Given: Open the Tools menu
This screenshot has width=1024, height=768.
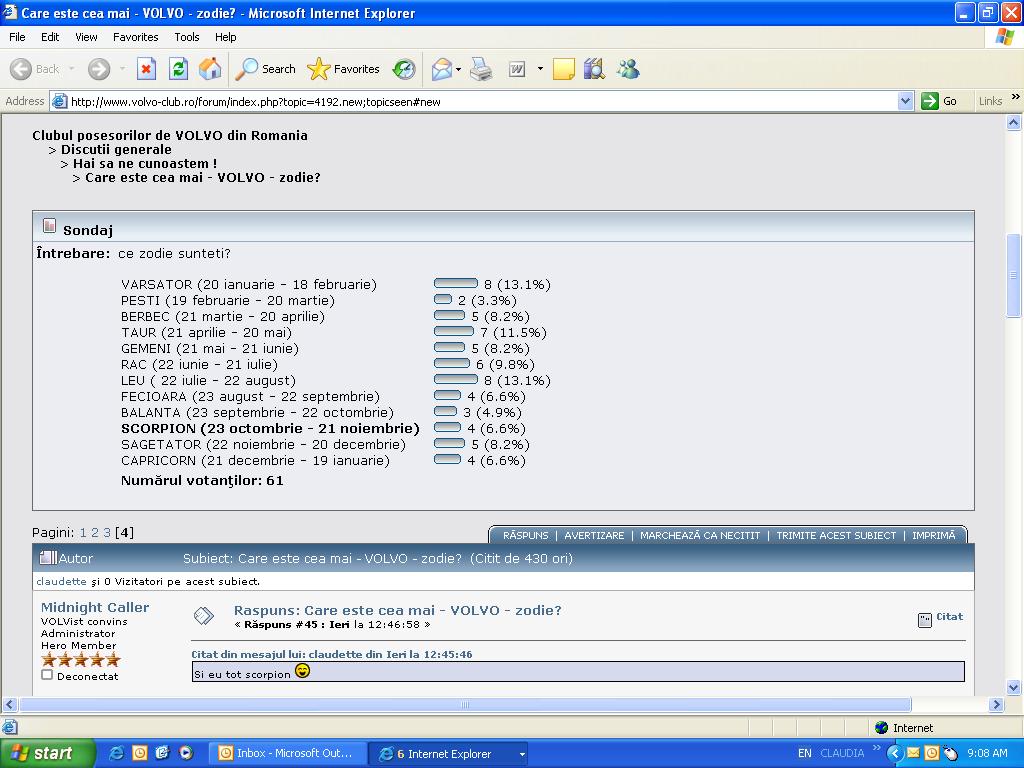Looking at the screenshot, I should point(186,37).
